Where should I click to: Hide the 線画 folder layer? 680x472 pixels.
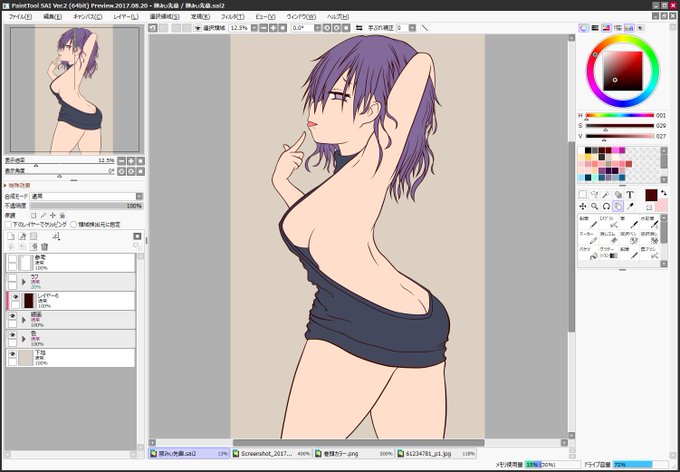click(x=13, y=316)
